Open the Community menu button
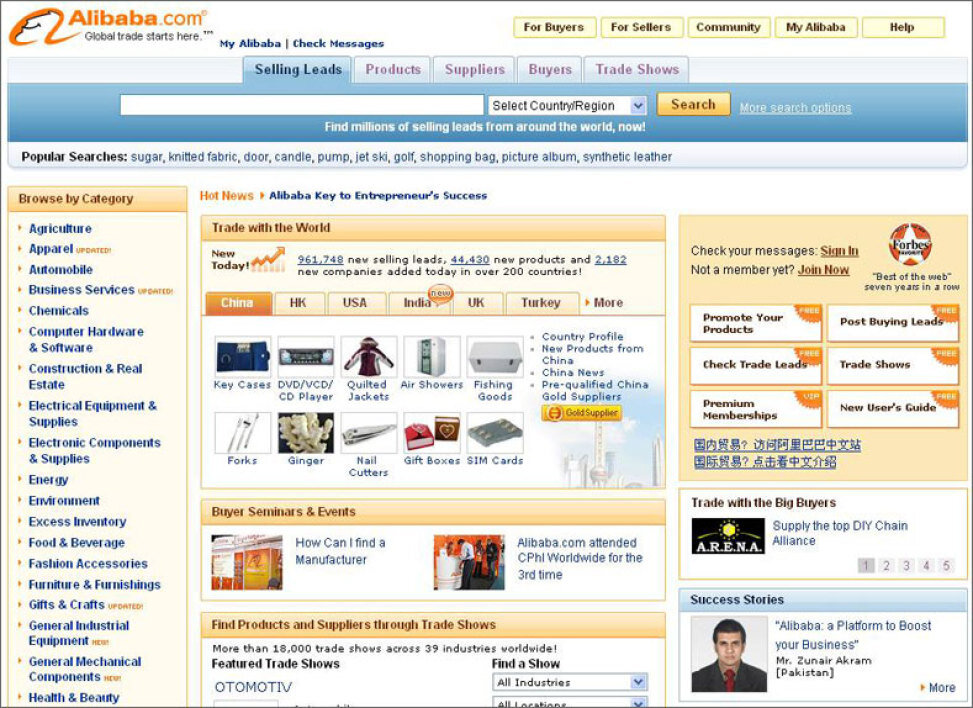Viewport: 973px width, 708px height. (x=729, y=27)
